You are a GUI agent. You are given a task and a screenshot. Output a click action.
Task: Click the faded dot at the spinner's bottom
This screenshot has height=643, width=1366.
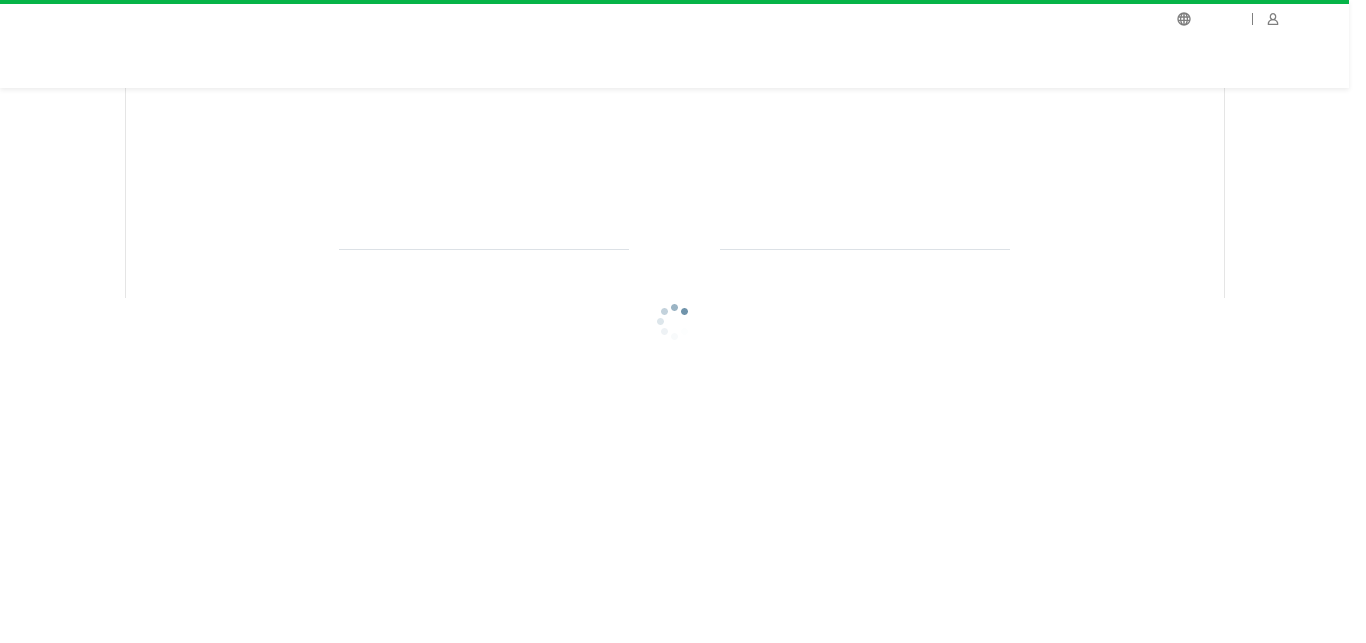(674, 336)
